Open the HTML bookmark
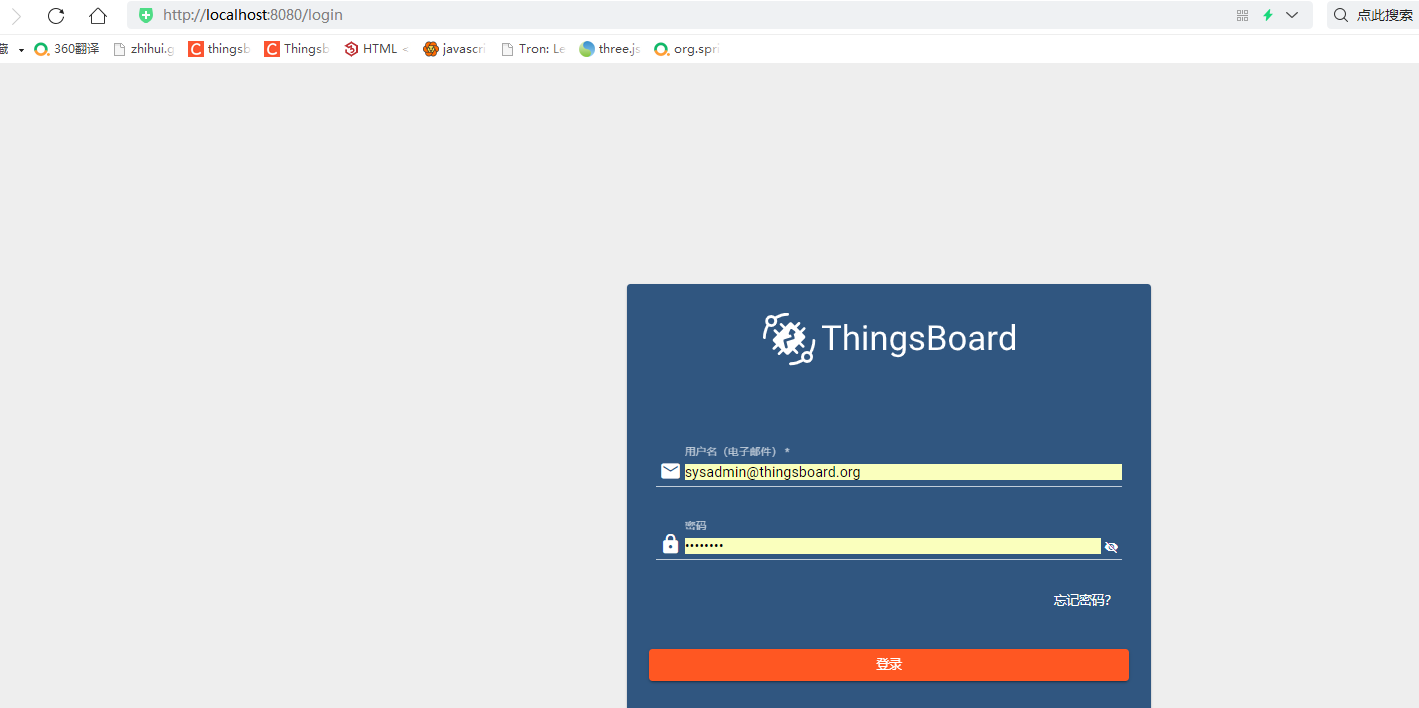 [376, 48]
